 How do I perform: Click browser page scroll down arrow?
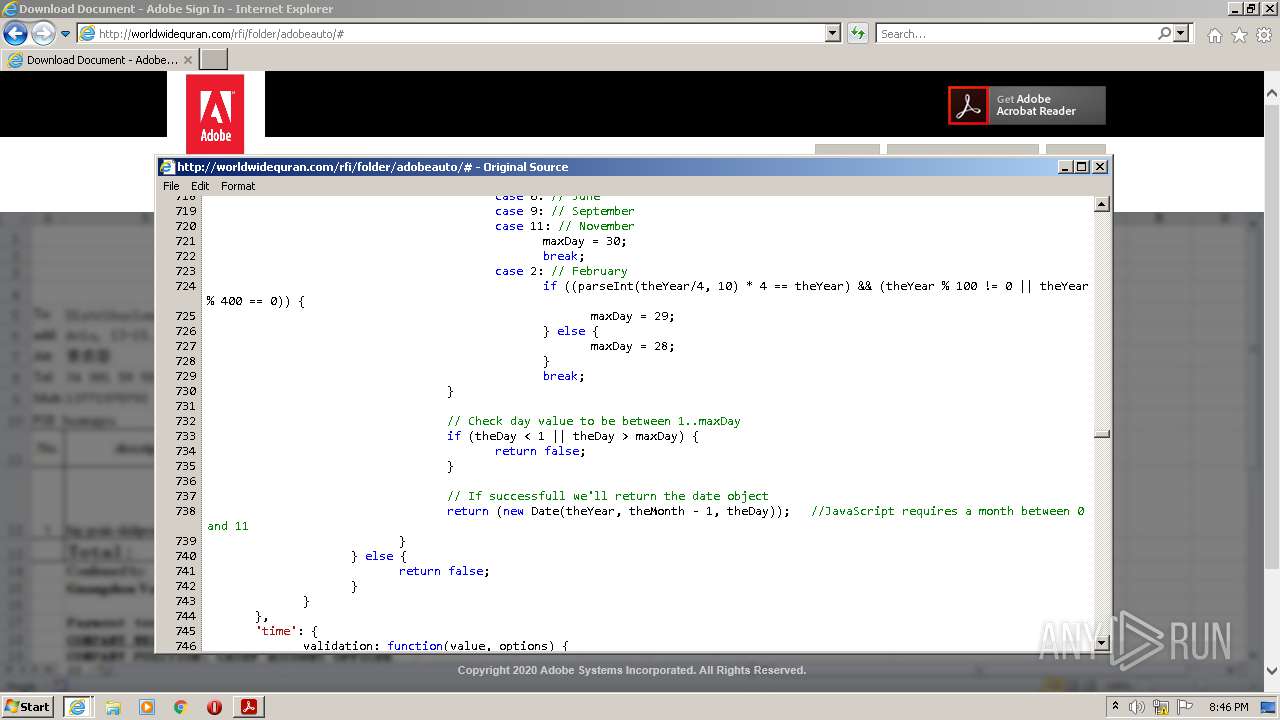click(1271, 671)
